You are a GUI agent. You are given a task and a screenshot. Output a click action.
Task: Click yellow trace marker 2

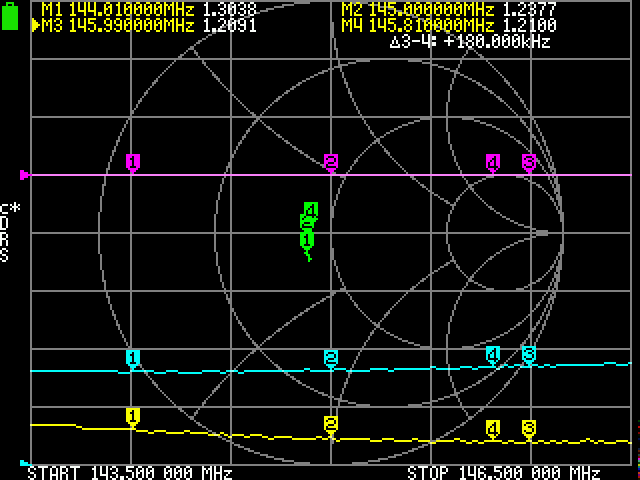click(331, 424)
